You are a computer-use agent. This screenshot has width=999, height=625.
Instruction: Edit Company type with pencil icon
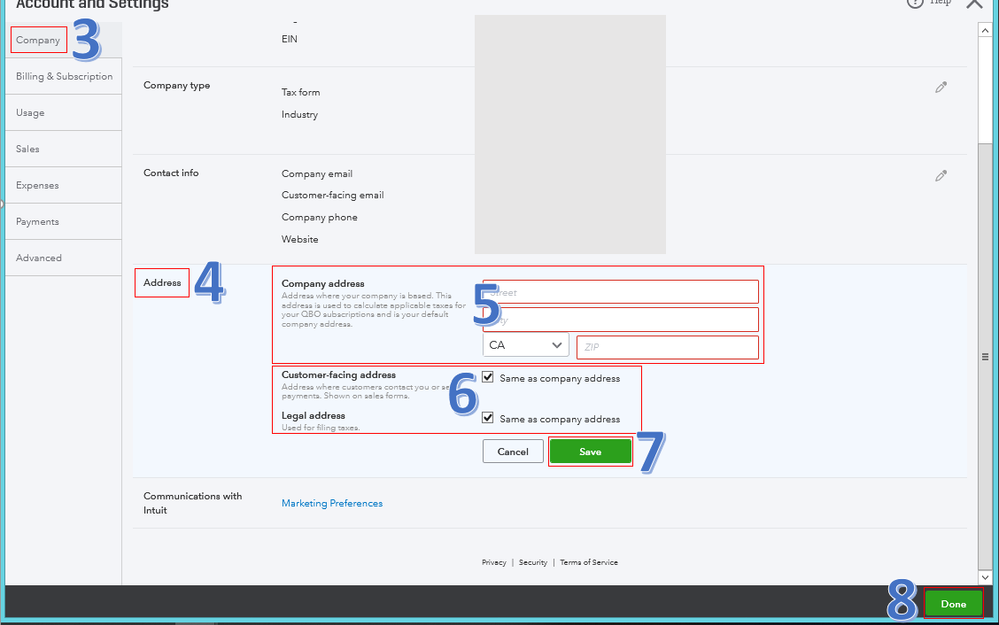point(941,87)
